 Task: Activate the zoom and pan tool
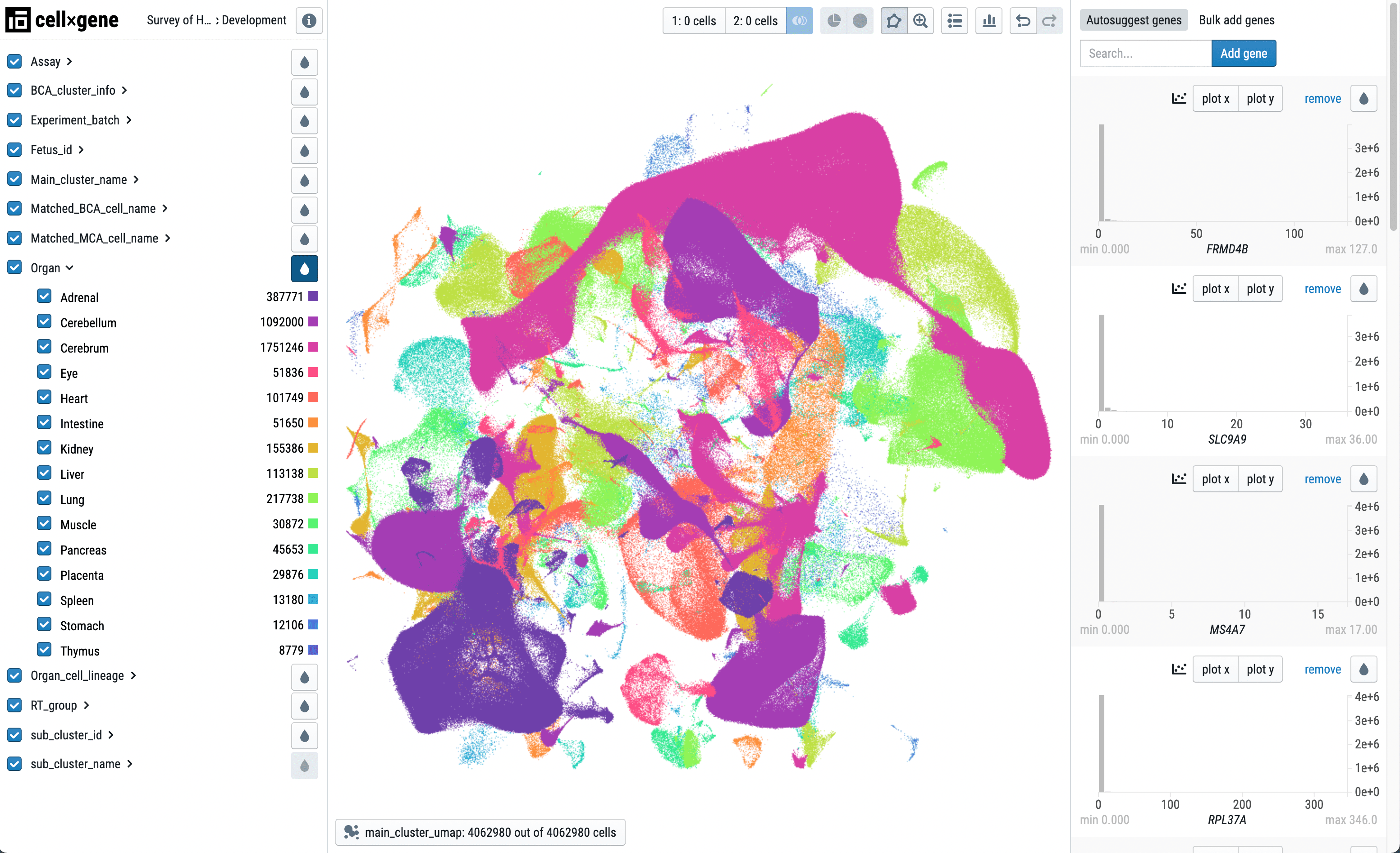(920, 20)
